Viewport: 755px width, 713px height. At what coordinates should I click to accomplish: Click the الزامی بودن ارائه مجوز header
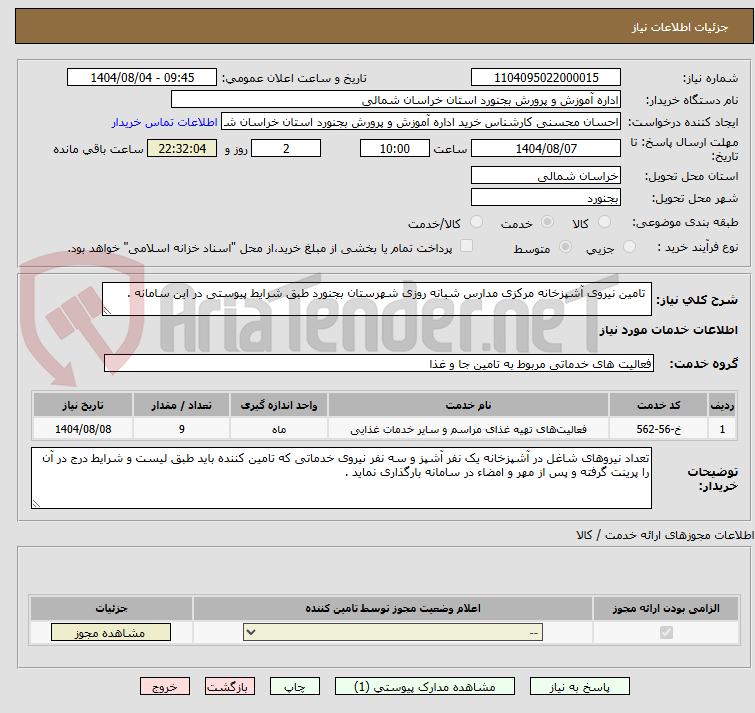(666, 609)
